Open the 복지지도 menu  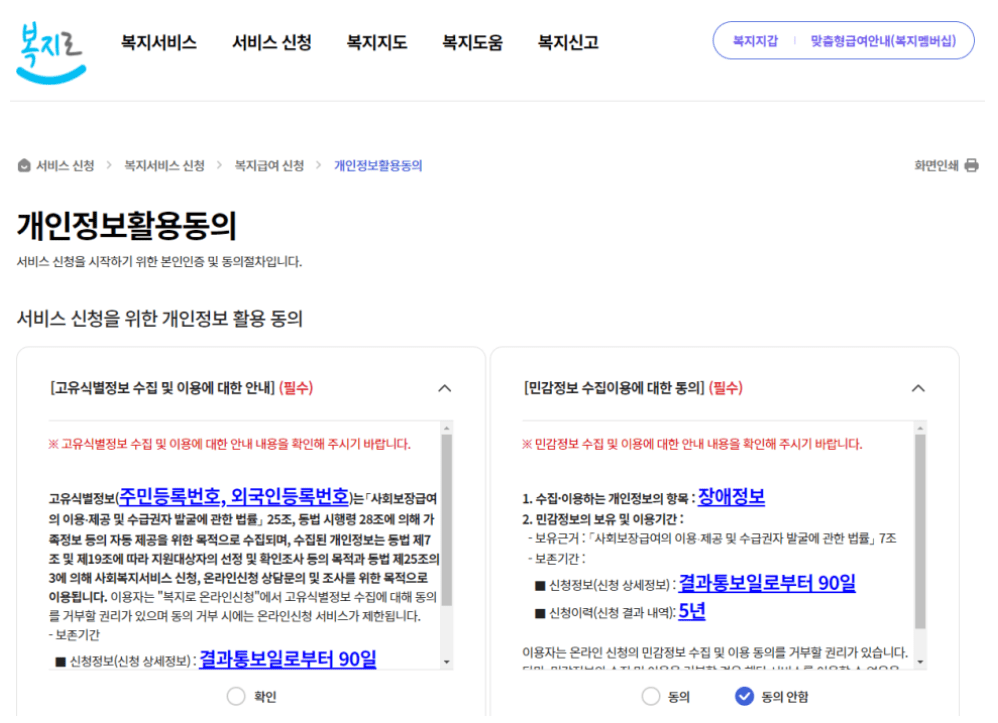pos(375,43)
